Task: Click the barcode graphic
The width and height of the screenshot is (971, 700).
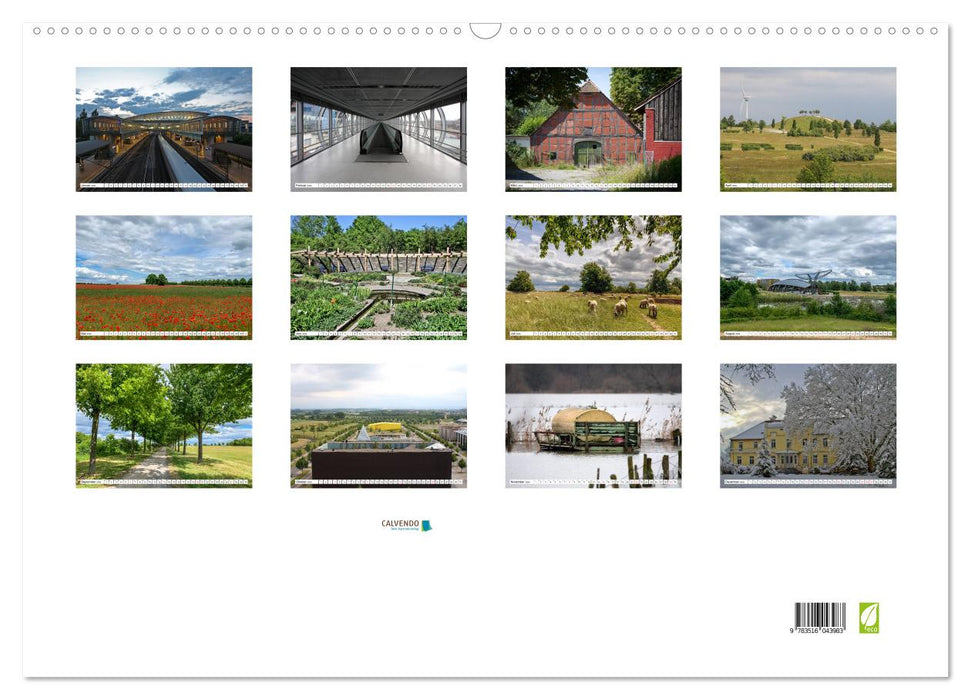Action: click(x=820, y=613)
